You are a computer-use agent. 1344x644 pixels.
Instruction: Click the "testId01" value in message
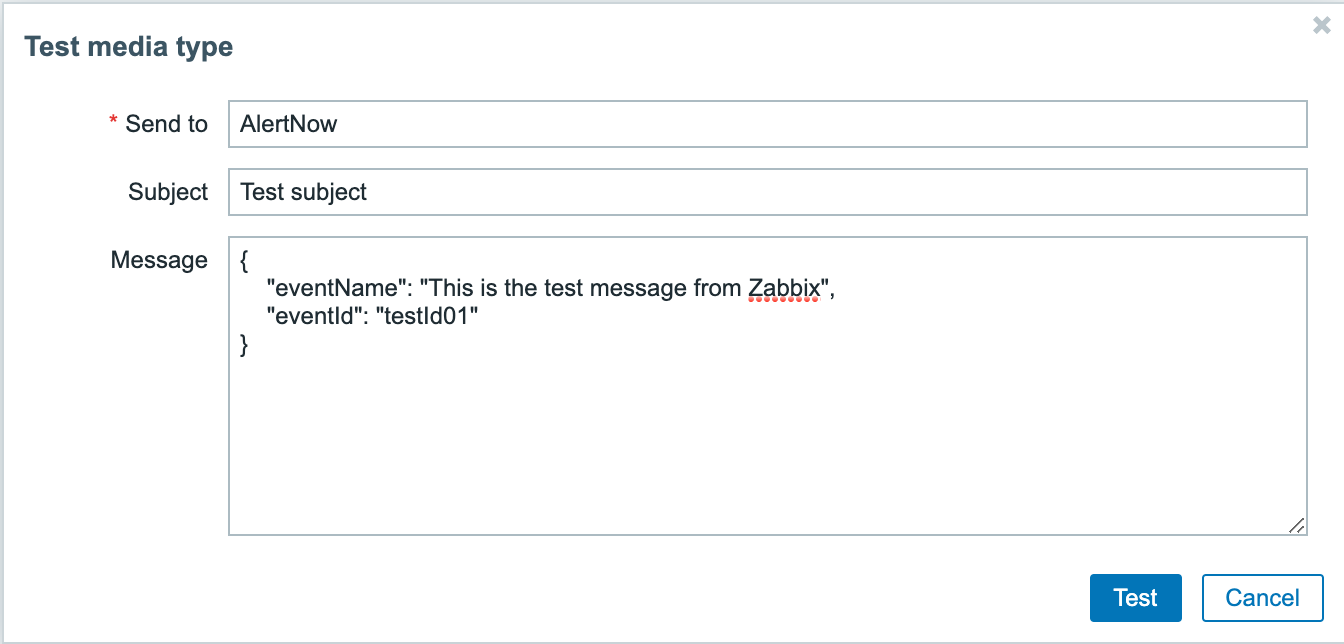coord(425,317)
